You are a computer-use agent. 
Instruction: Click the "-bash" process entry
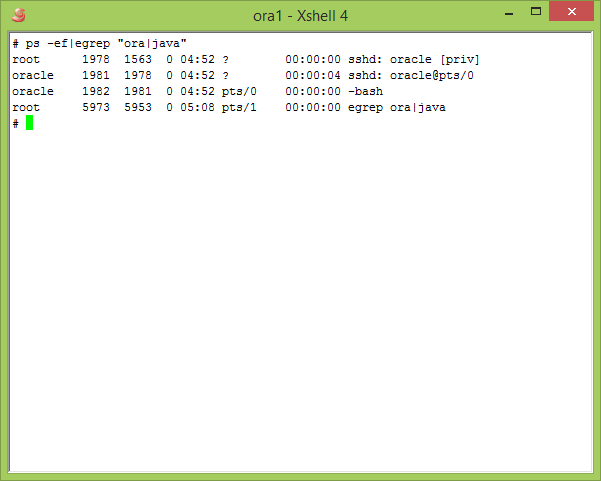[365, 91]
